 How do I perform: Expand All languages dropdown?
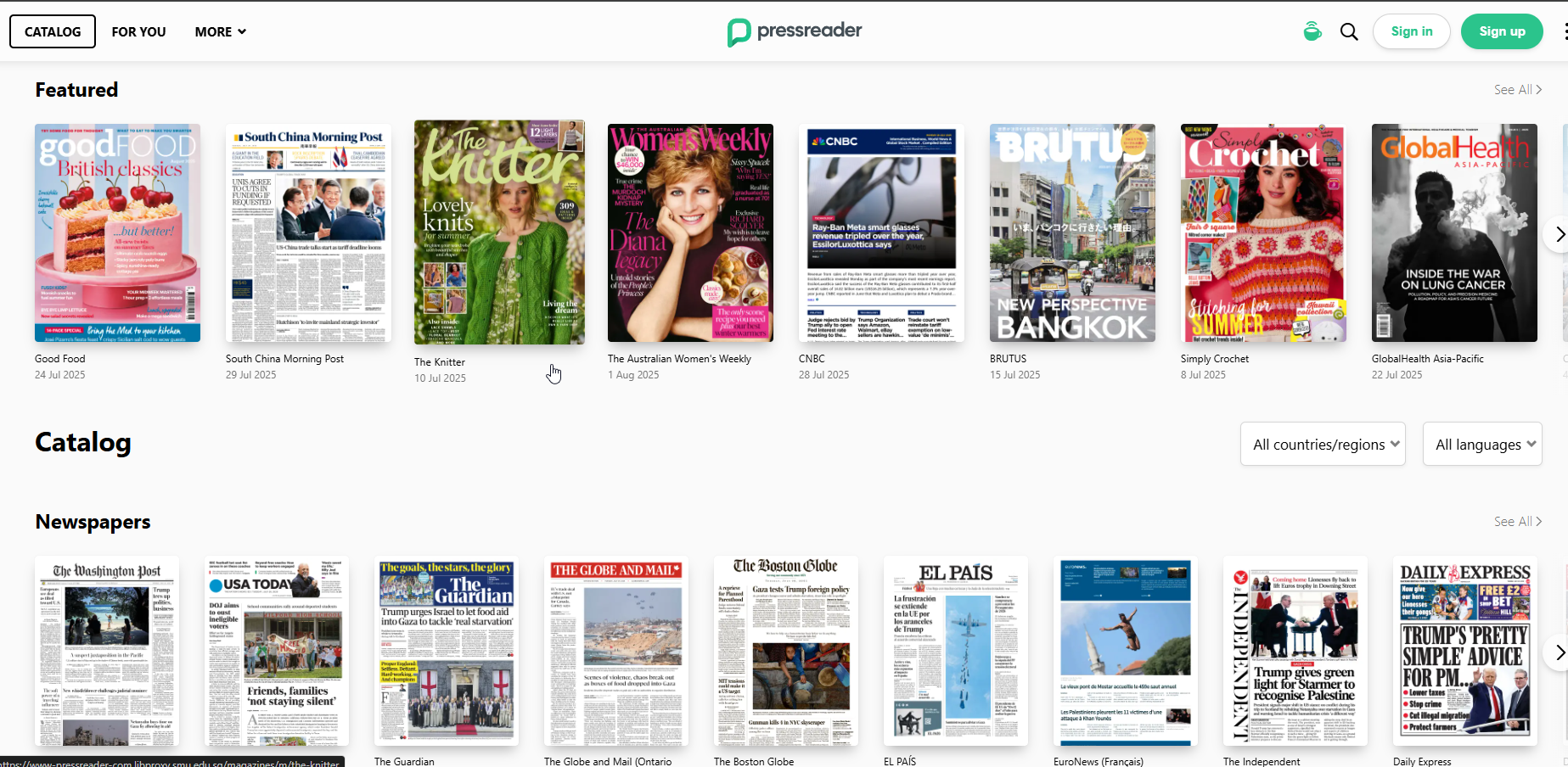(1482, 444)
